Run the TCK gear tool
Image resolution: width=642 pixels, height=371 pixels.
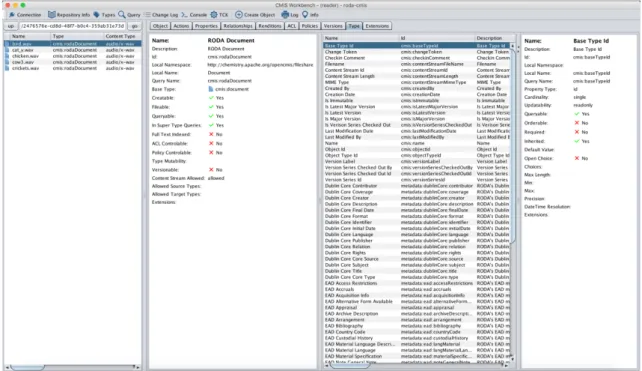214,15
